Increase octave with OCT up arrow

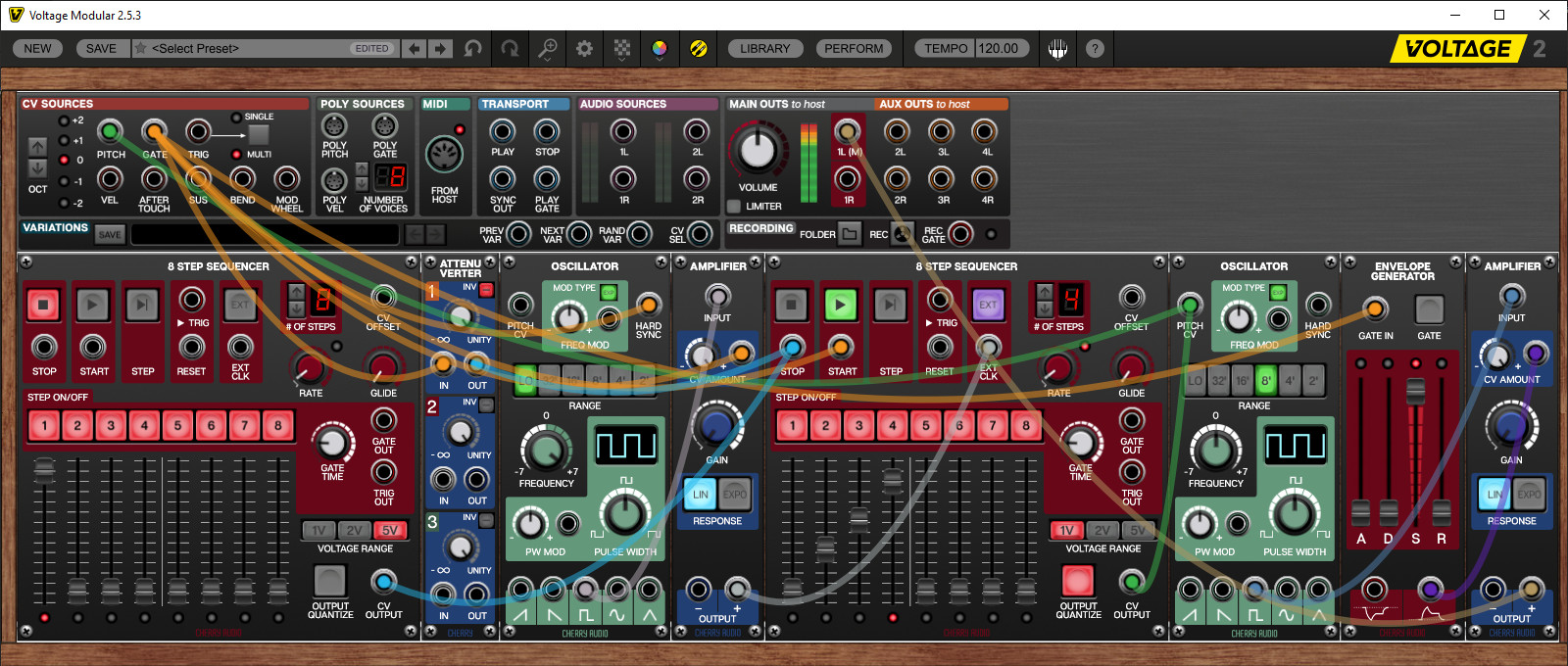[x=37, y=147]
